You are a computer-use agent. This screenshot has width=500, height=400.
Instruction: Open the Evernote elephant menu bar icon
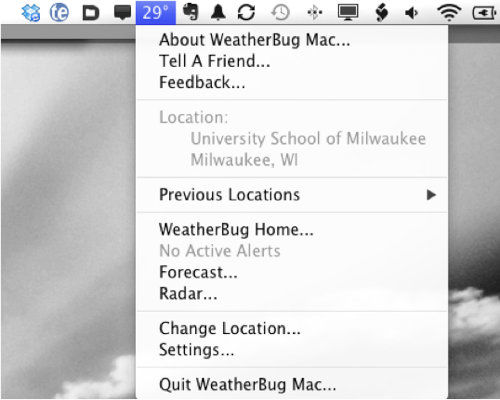pyautogui.click(x=191, y=12)
